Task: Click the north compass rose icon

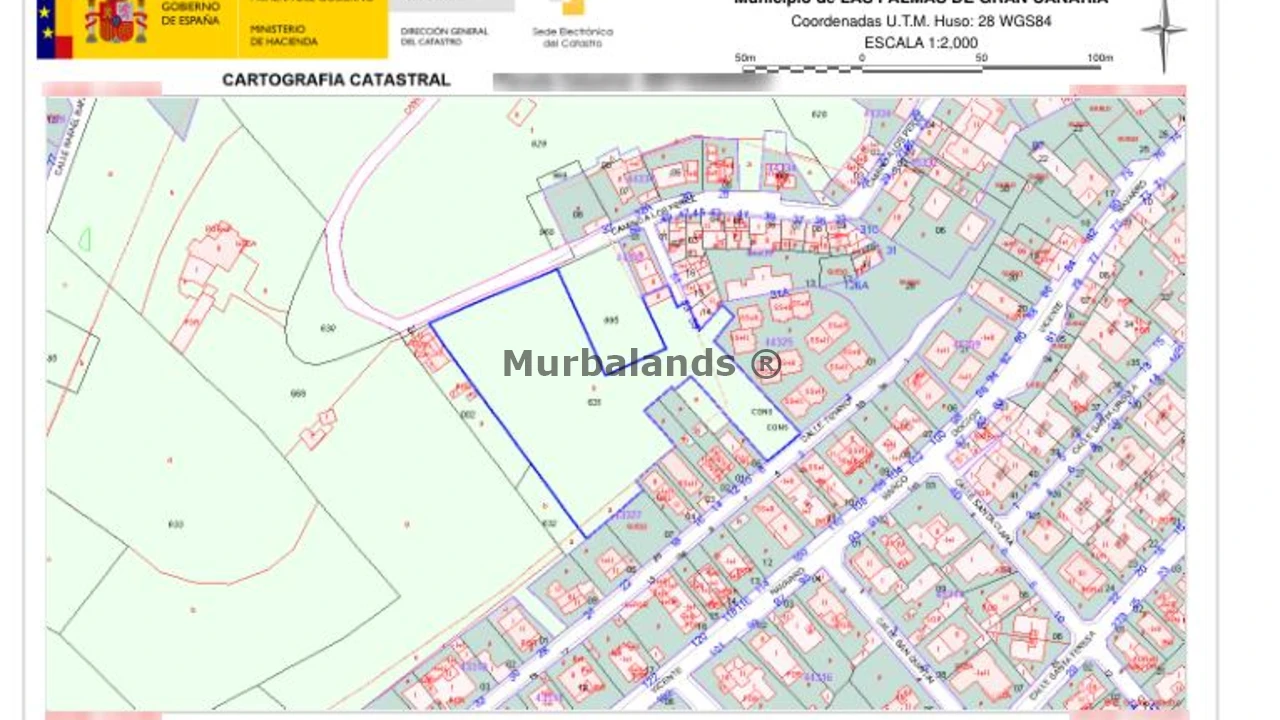Action: click(1163, 32)
